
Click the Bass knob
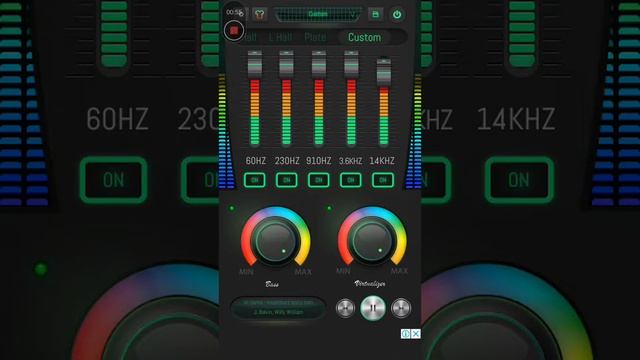pyautogui.click(x=276, y=241)
